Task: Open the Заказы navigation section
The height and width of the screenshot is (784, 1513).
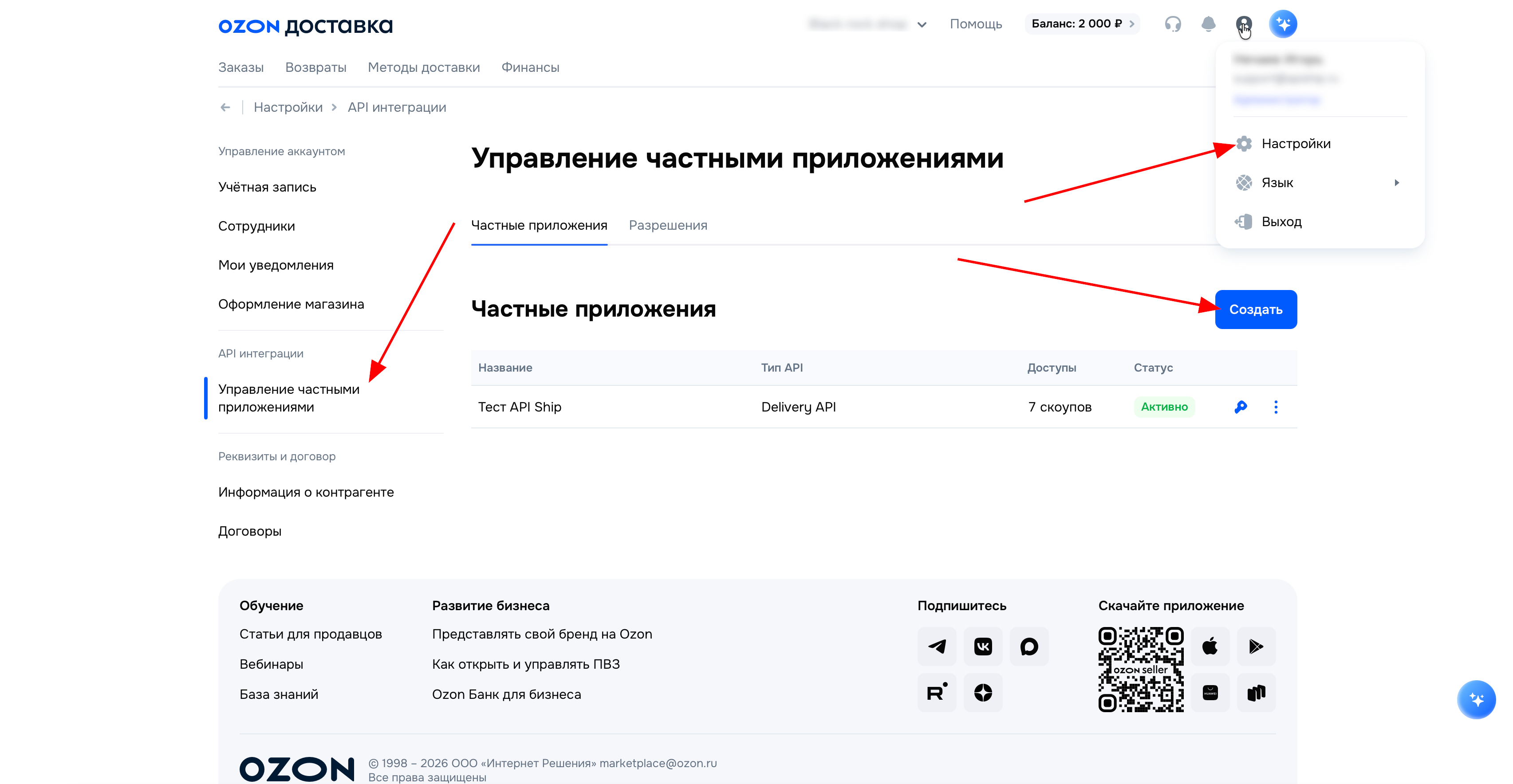Action: 241,67
